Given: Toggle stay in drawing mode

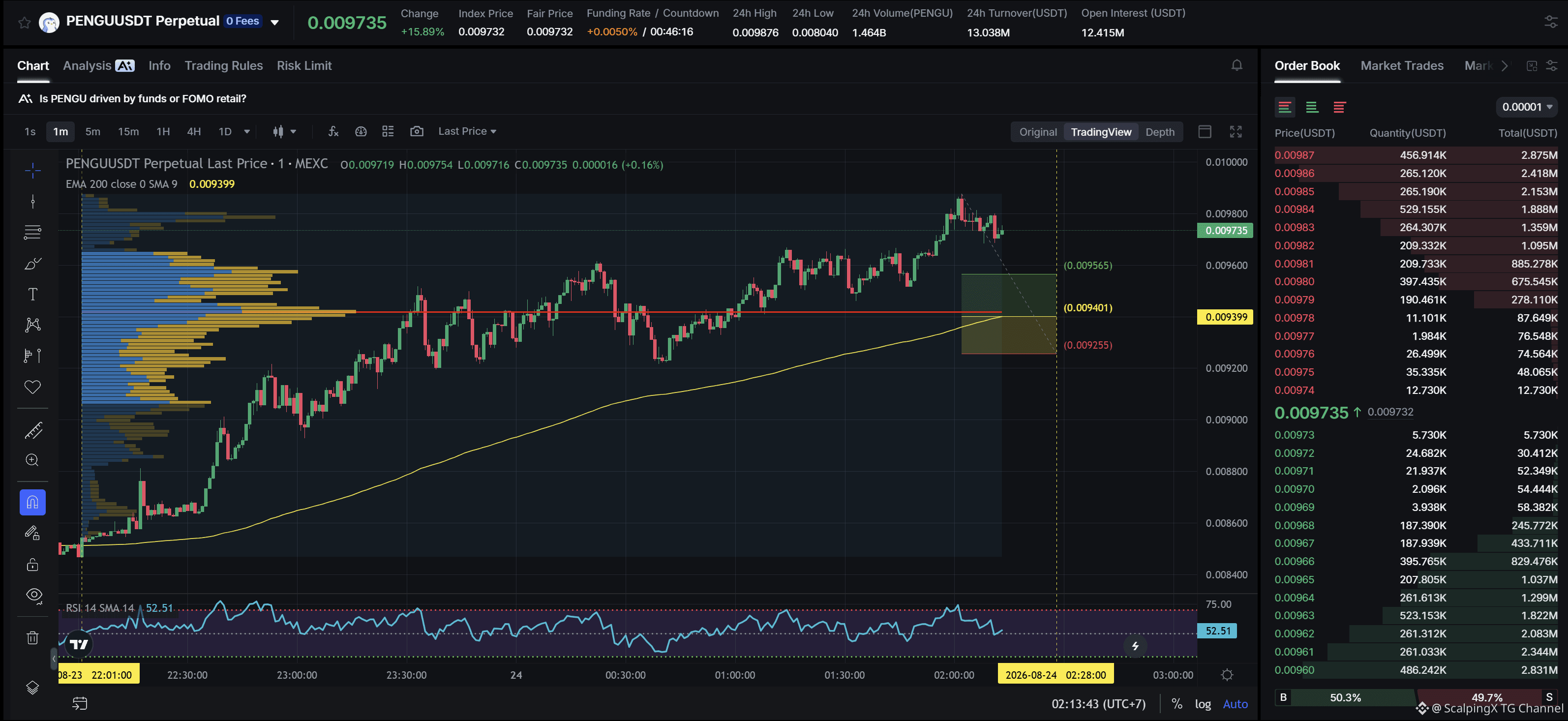Looking at the screenshot, I should (33, 533).
